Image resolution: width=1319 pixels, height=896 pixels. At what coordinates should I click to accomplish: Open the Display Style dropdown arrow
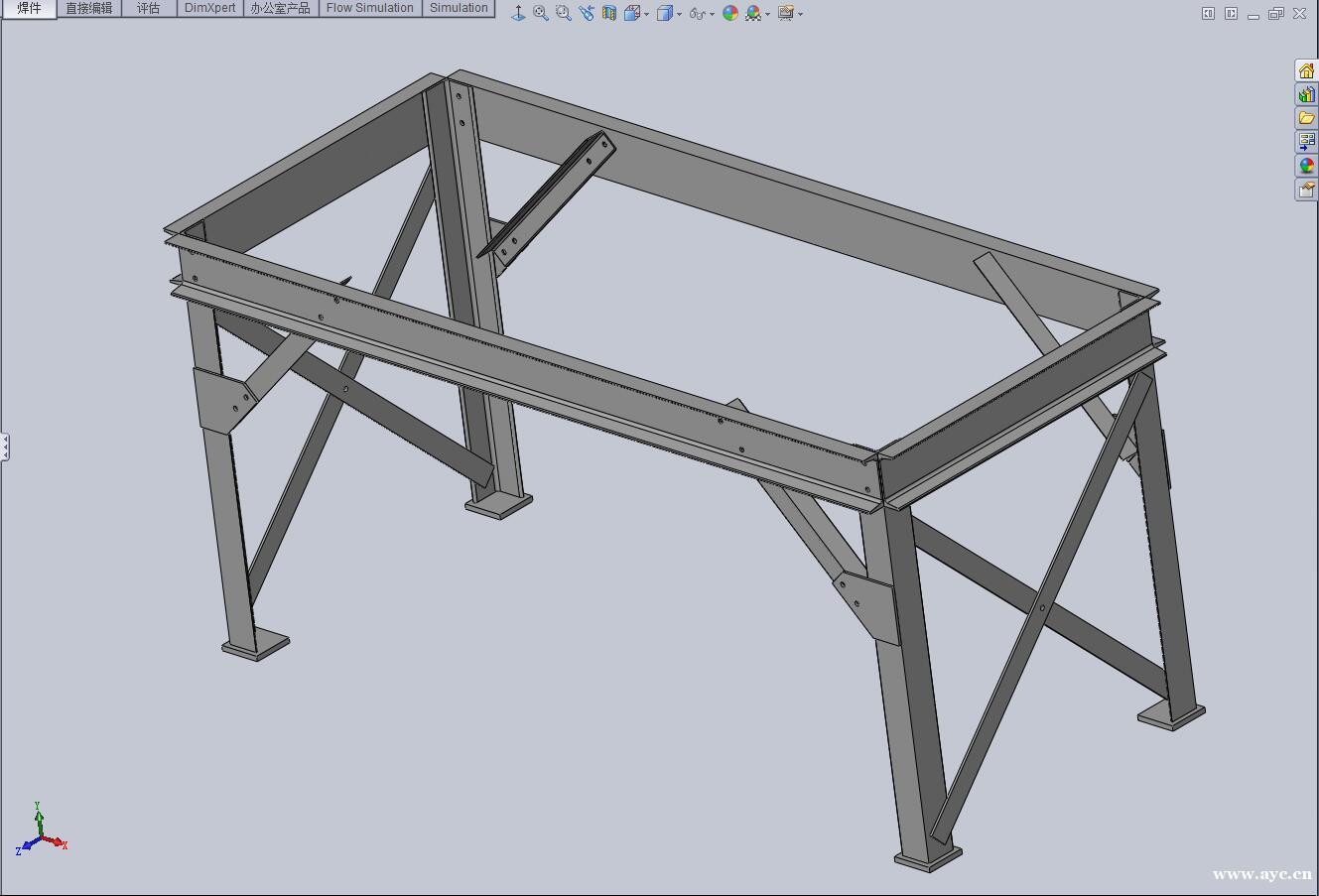[x=679, y=13]
